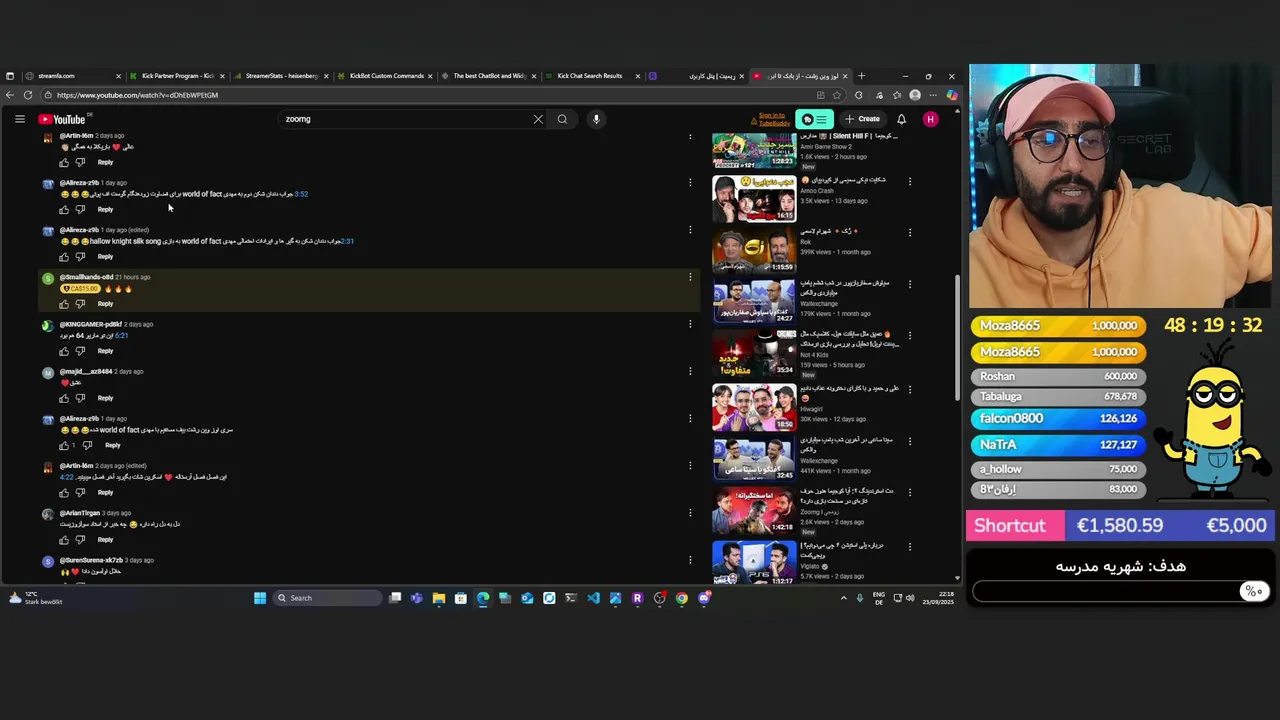Show hidden system tray icons chevron
The image size is (1280, 720).
[843, 598]
